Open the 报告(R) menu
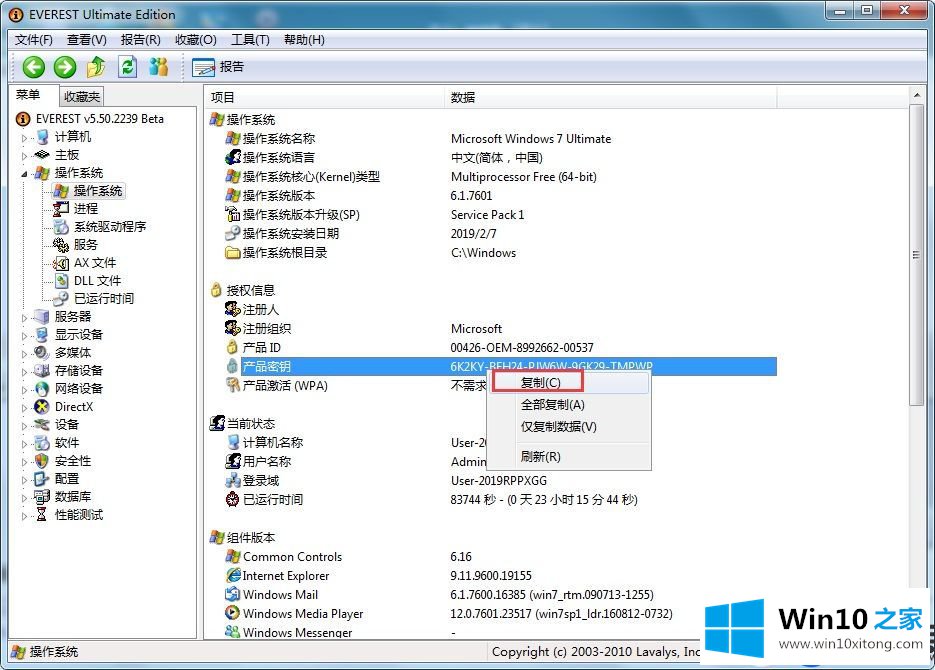This screenshot has width=935, height=670. click(x=140, y=39)
